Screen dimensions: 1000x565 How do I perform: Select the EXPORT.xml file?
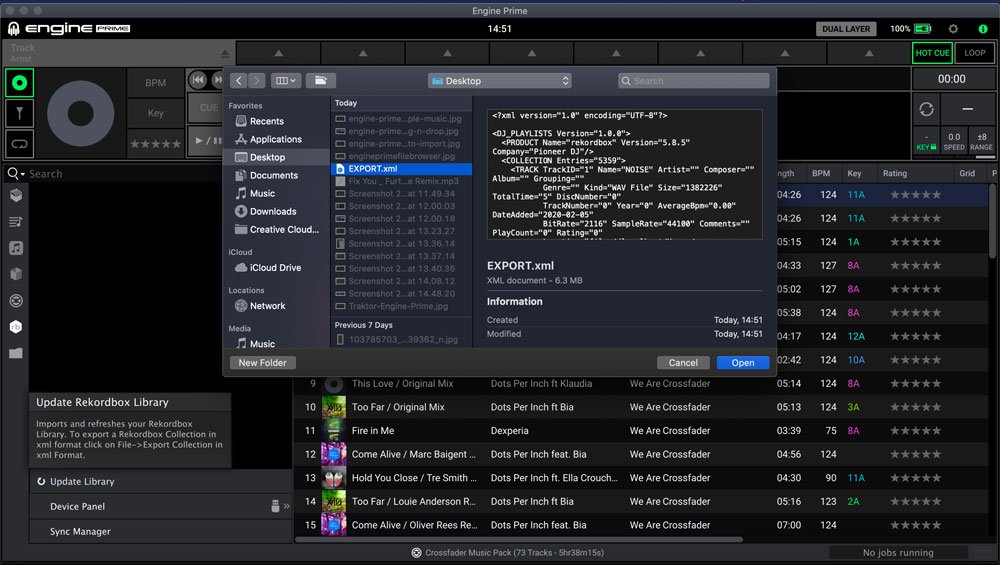click(401, 169)
